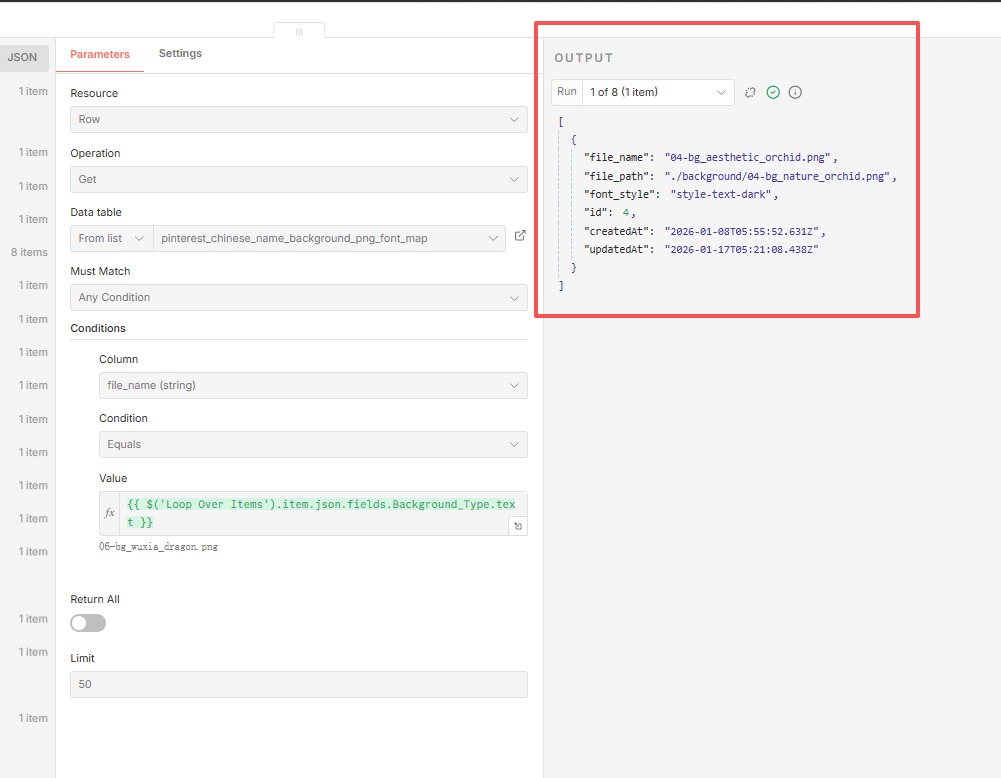Click the green success checkmark icon
The width and height of the screenshot is (1001, 778).
click(773, 92)
